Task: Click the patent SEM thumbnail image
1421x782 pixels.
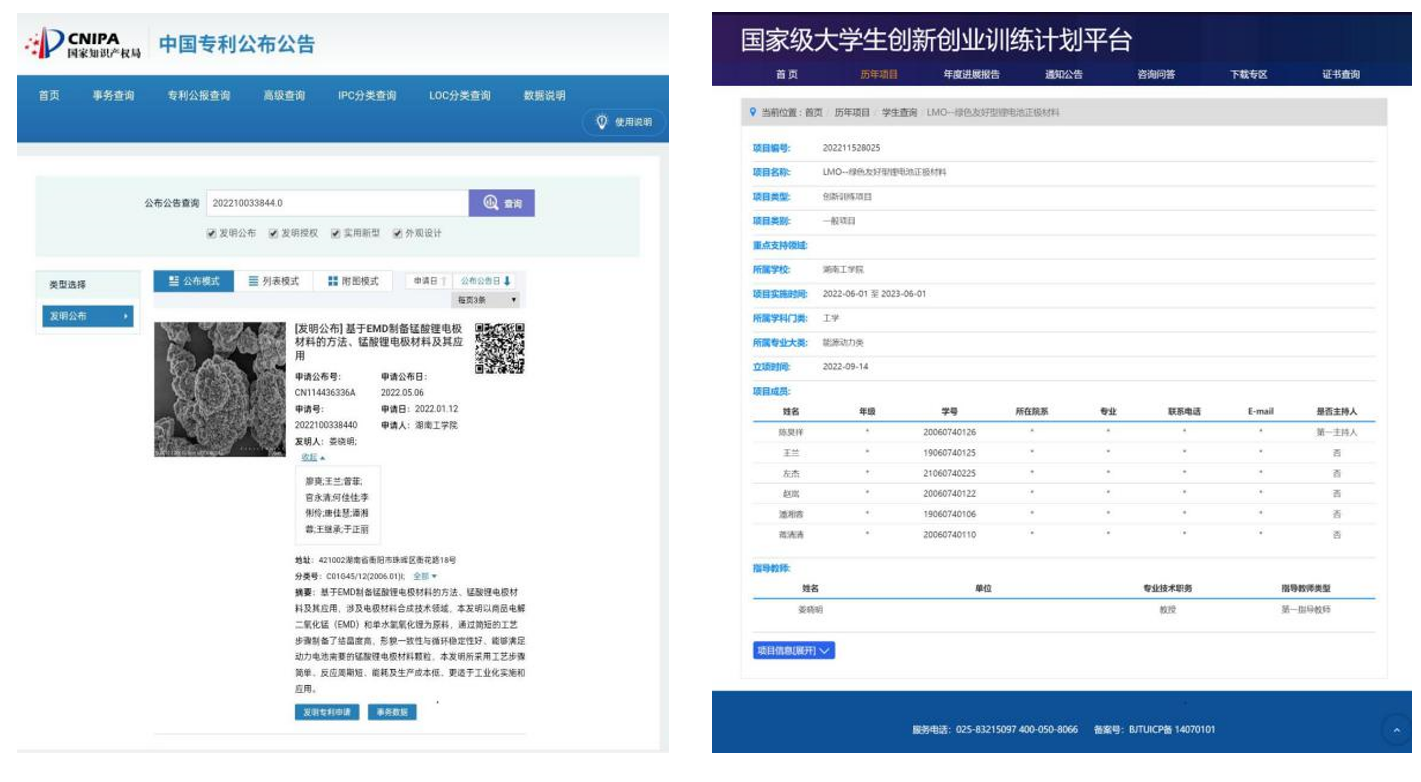Action: (x=220, y=390)
